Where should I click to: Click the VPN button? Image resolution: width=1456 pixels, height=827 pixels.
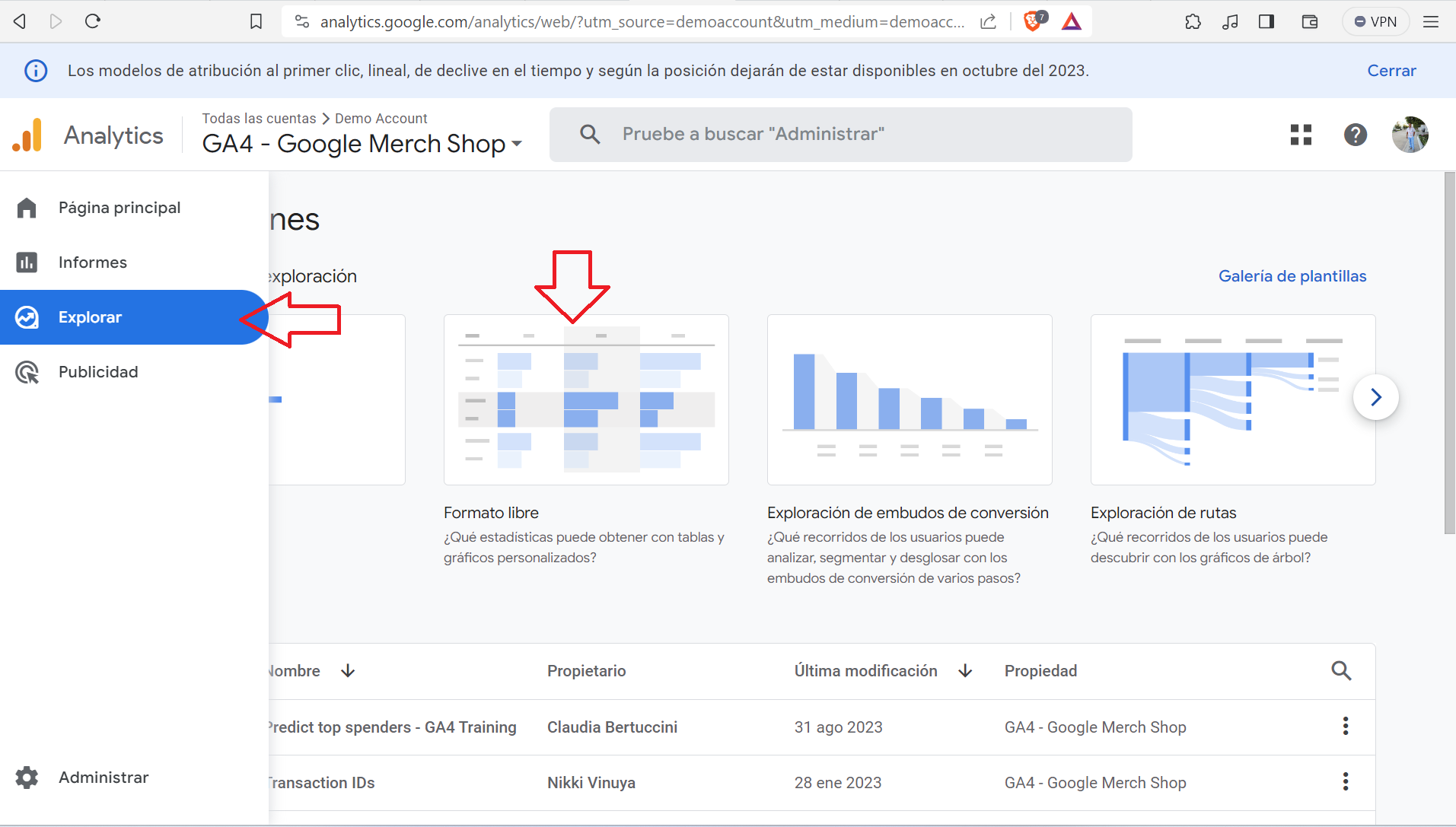click(1376, 21)
